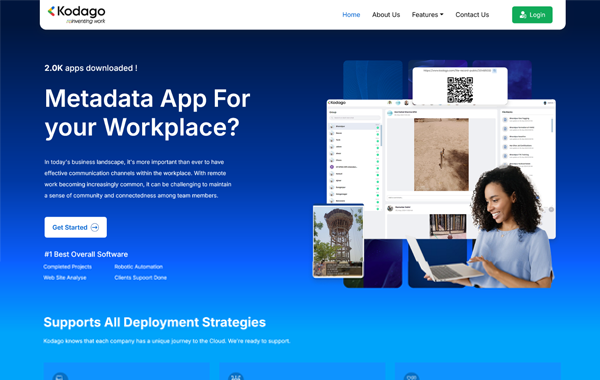Click the QR code image

click(460, 90)
